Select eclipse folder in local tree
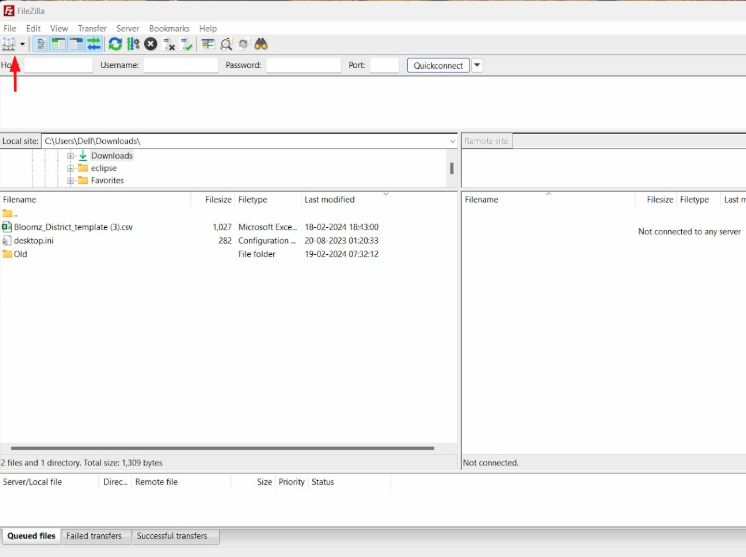Screen dimensions: 746x557 (104, 168)
